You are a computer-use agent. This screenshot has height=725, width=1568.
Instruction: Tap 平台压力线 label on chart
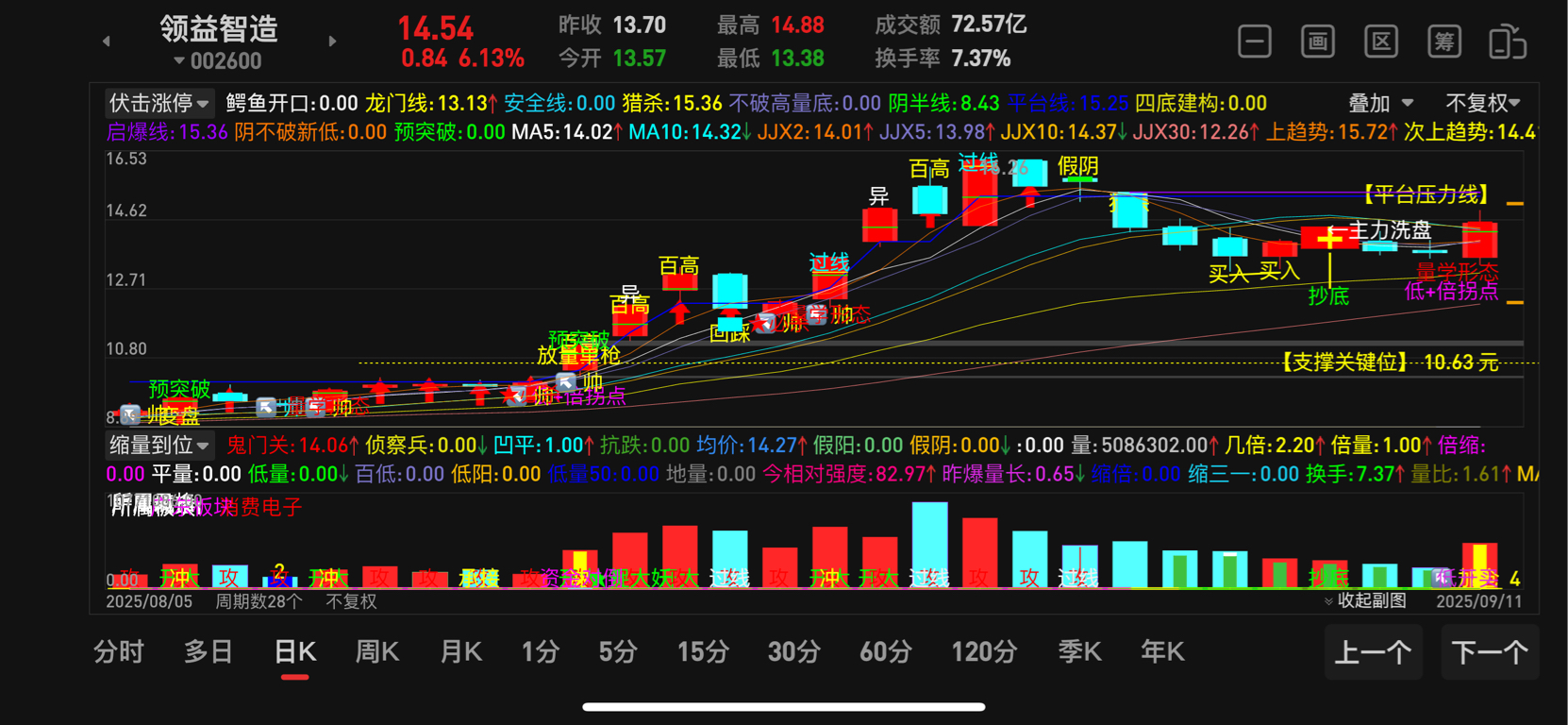pyautogui.click(x=1426, y=195)
